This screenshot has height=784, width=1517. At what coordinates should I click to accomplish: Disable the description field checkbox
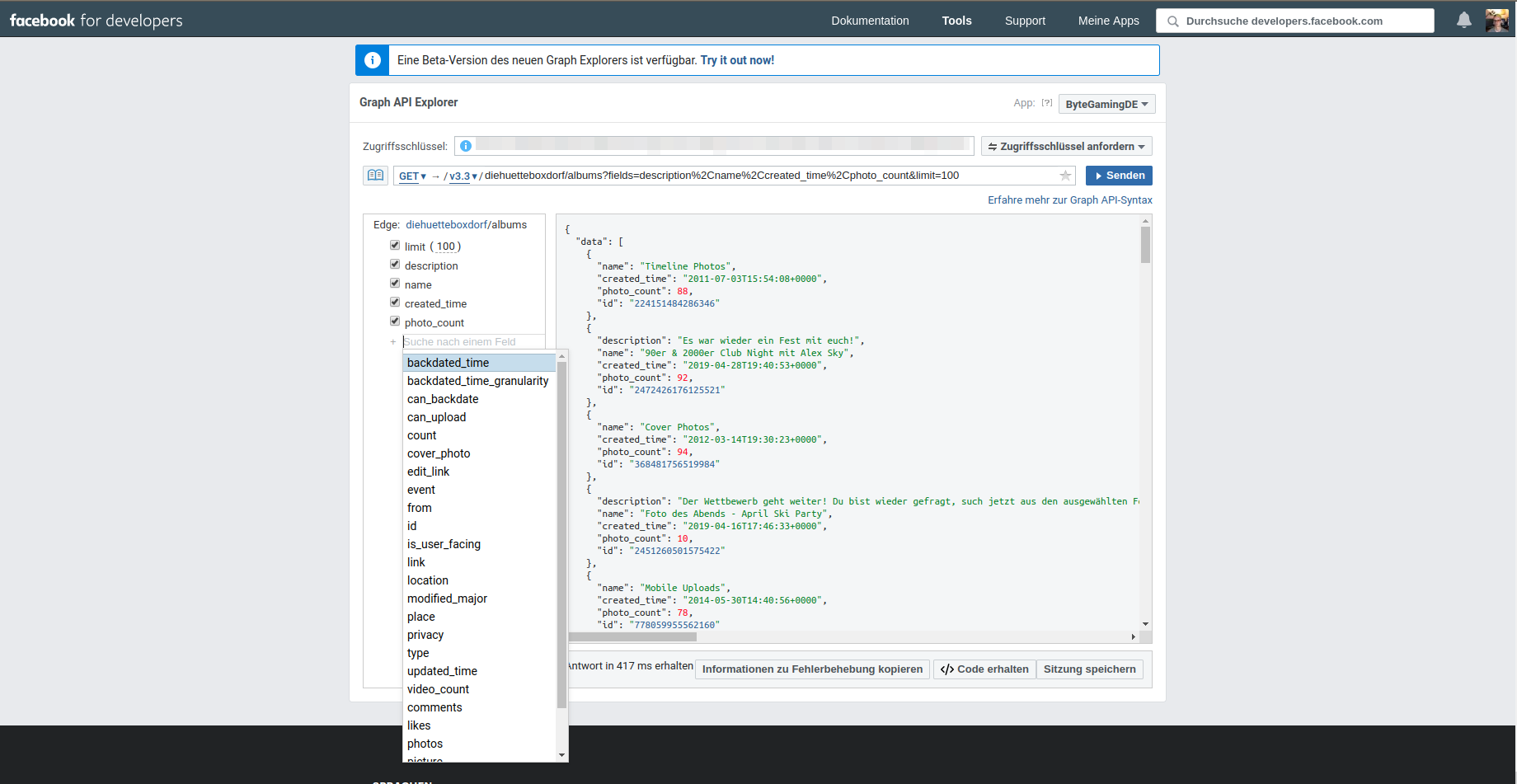pyautogui.click(x=395, y=264)
